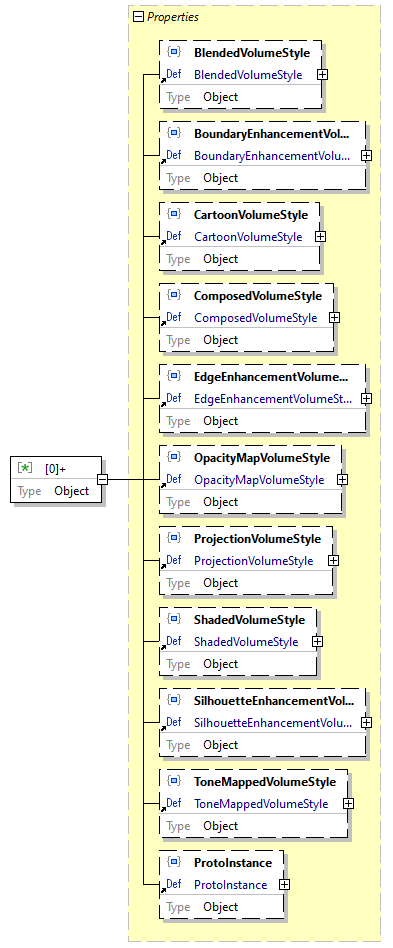Click the BlendedVolumeStyle object icon
This screenshot has height=948, width=393.
click(174, 52)
